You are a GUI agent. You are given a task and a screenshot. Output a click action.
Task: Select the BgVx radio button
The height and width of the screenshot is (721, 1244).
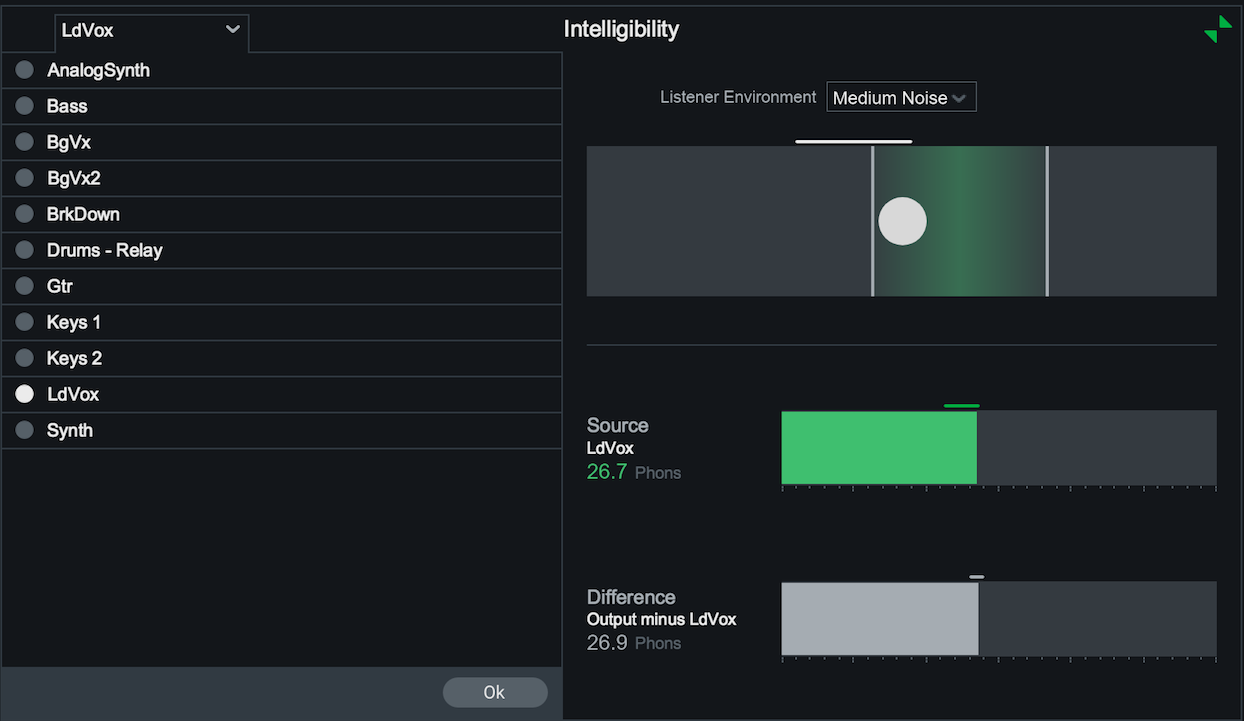coord(25,142)
